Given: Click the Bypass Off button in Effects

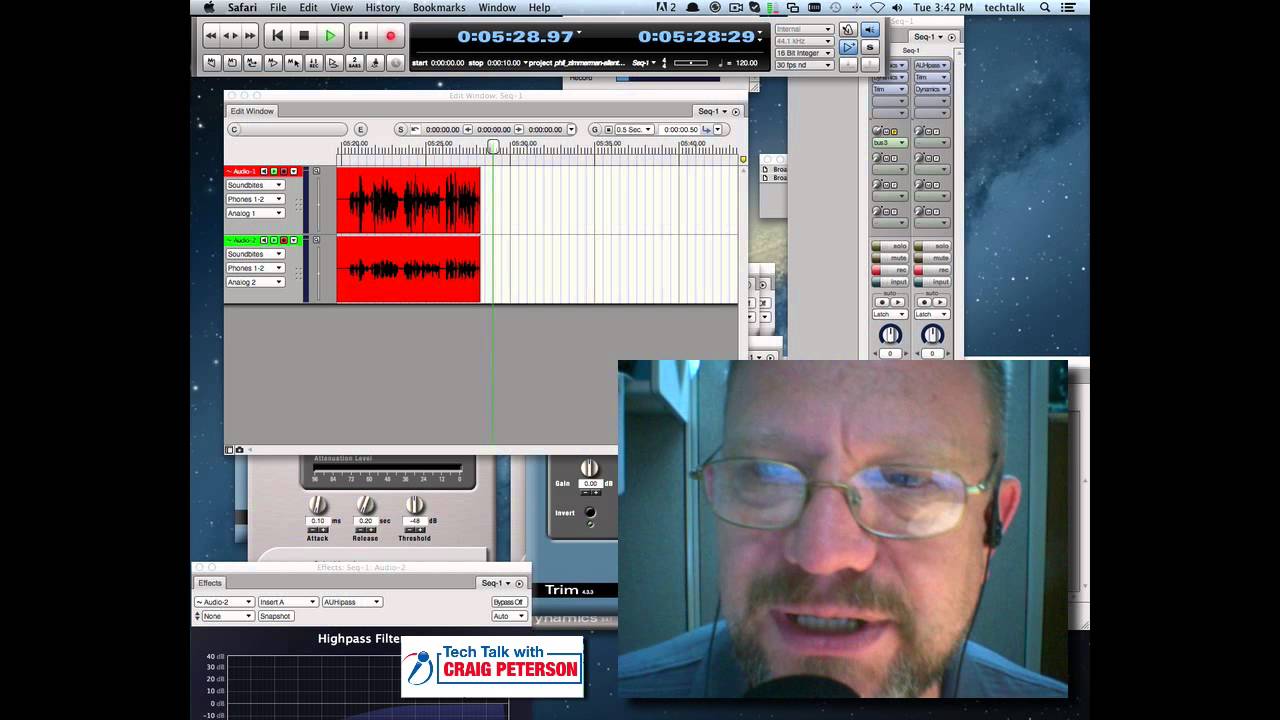Looking at the screenshot, I should tap(509, 602).
